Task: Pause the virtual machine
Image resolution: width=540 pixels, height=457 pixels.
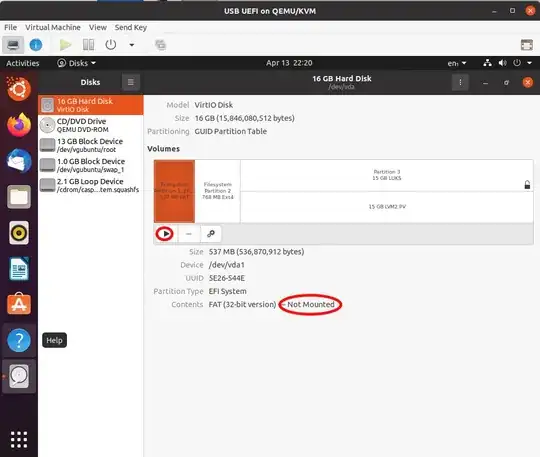Action: click(x=89, y=45)
